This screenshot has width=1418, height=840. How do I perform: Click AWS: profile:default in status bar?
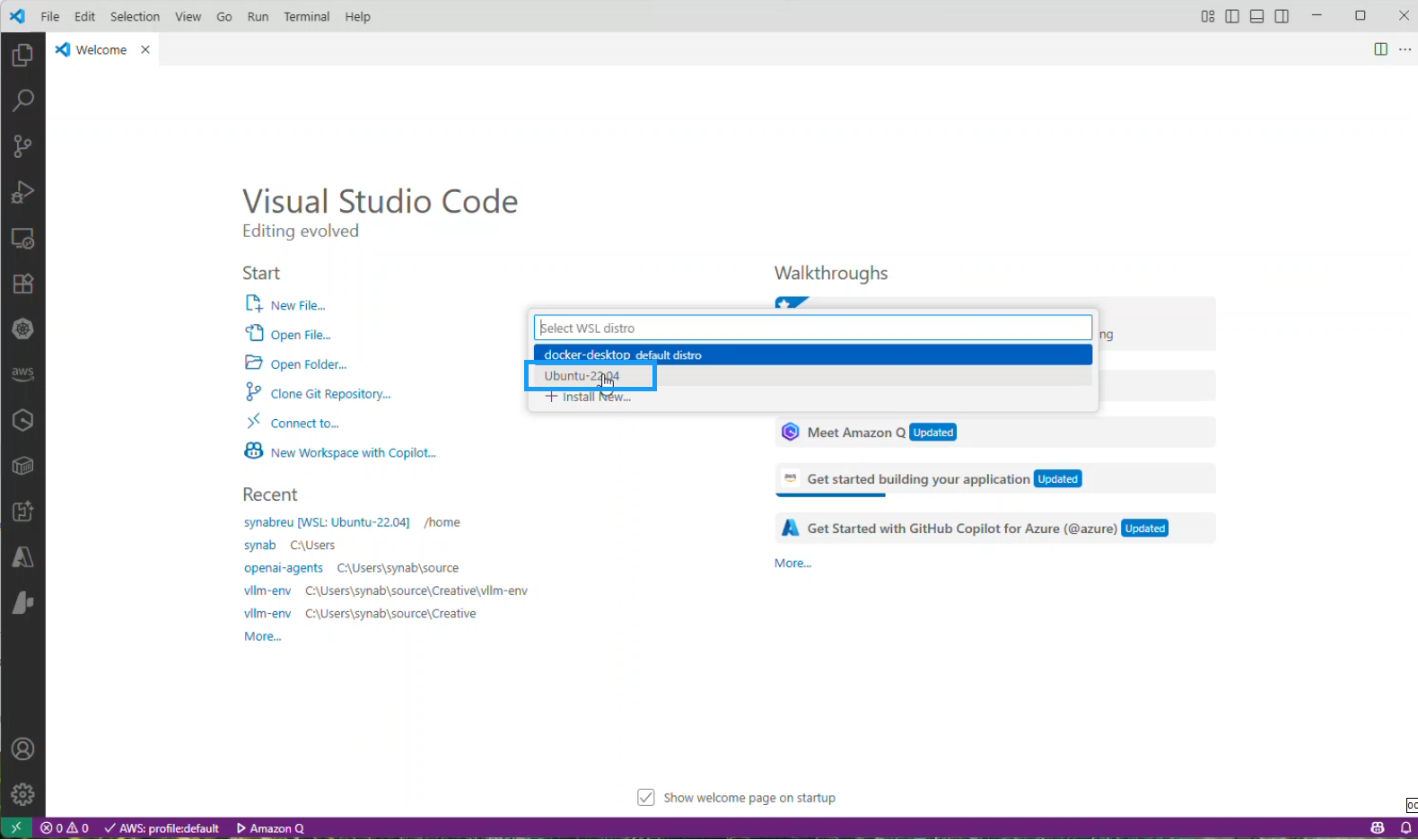(x=162, y=828)
